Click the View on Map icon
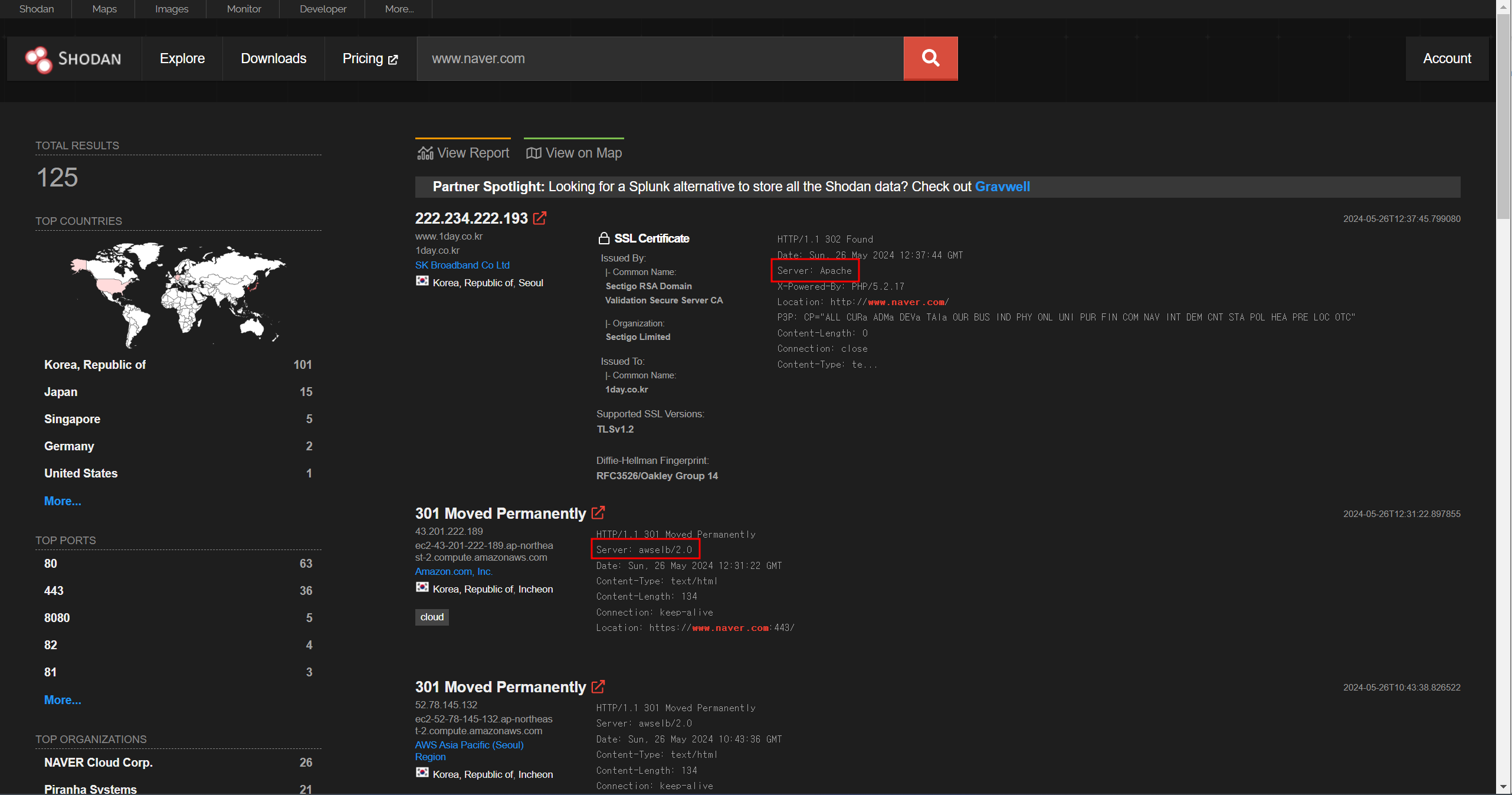1512x795 pixels. pos(533,153)
